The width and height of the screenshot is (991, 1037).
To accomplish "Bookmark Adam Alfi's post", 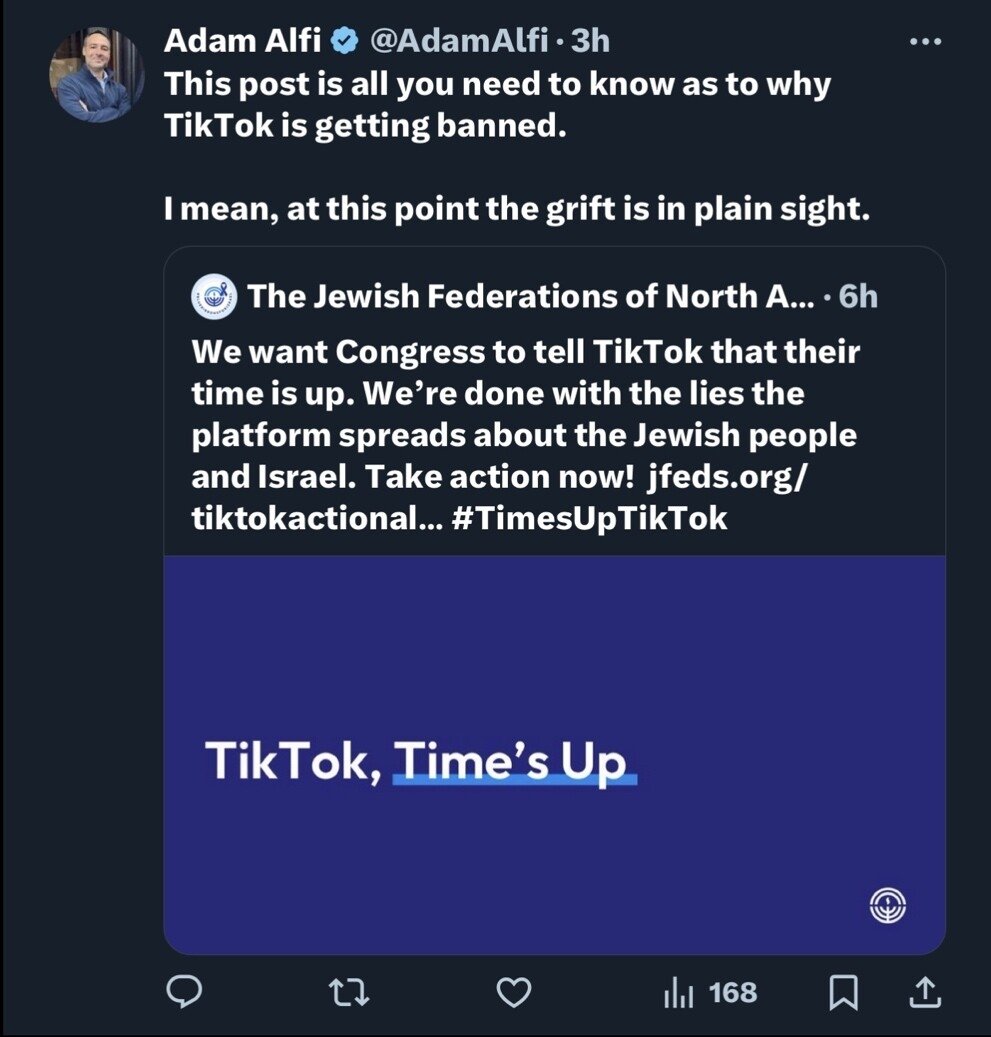I will coord(845,992).
